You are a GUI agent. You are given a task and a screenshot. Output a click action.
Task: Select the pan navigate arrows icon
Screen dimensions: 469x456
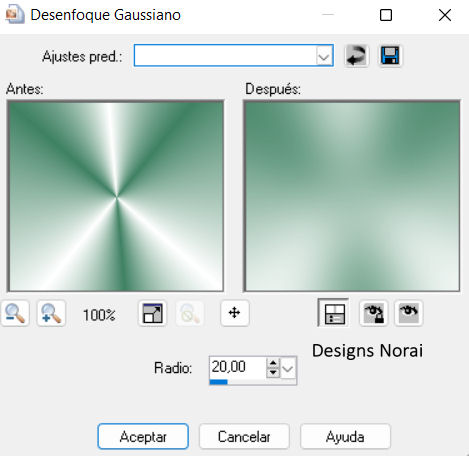(235, 313)
